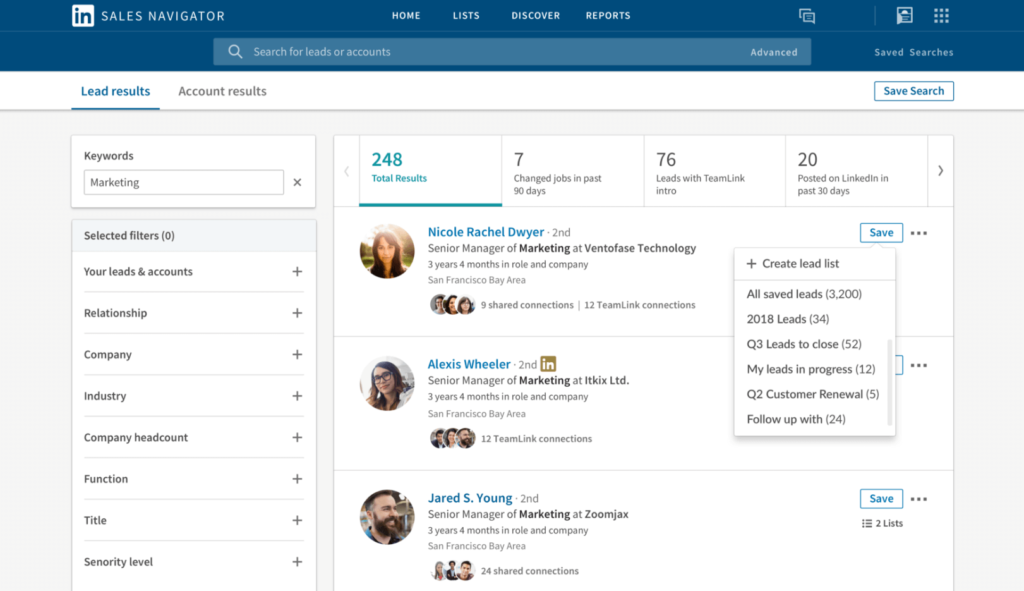Show next result stats with right chevron
Screen dimensions: 1024x591
940,171
